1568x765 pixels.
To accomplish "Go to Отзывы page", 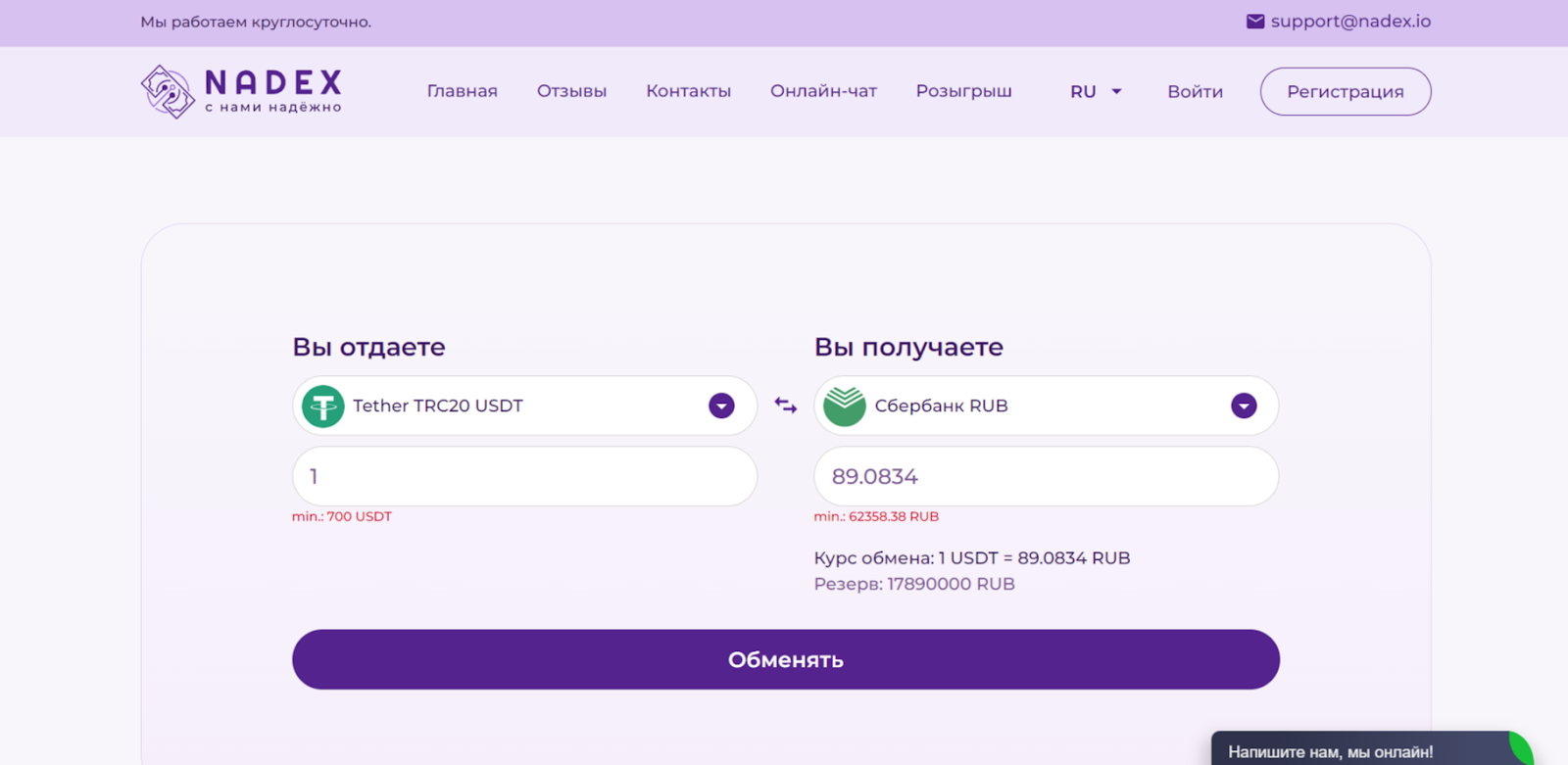I will 571,91.
